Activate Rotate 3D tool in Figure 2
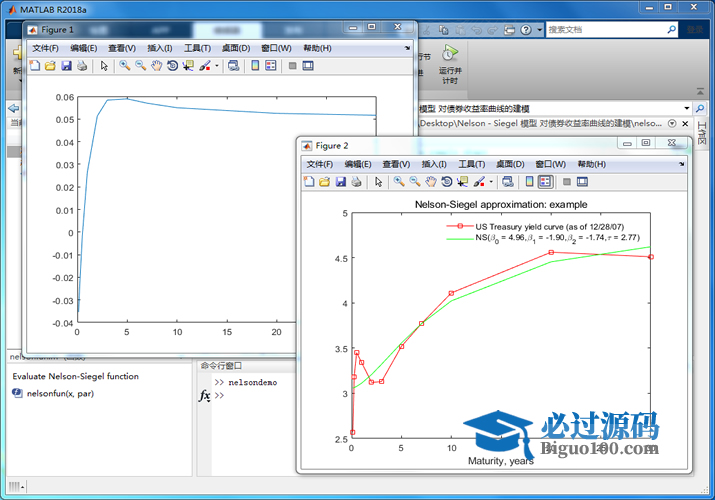Viewport: 715px width, 500px height. click(x=446, y=182)
